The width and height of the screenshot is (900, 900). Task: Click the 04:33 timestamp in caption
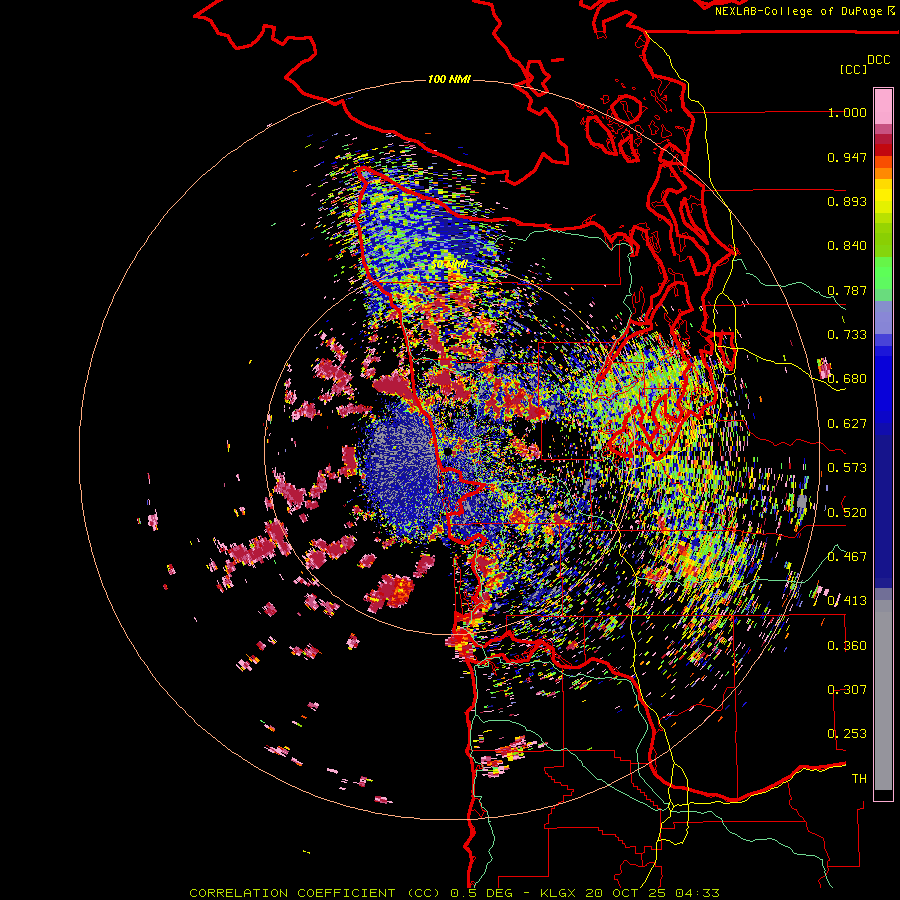click(697, 893)
